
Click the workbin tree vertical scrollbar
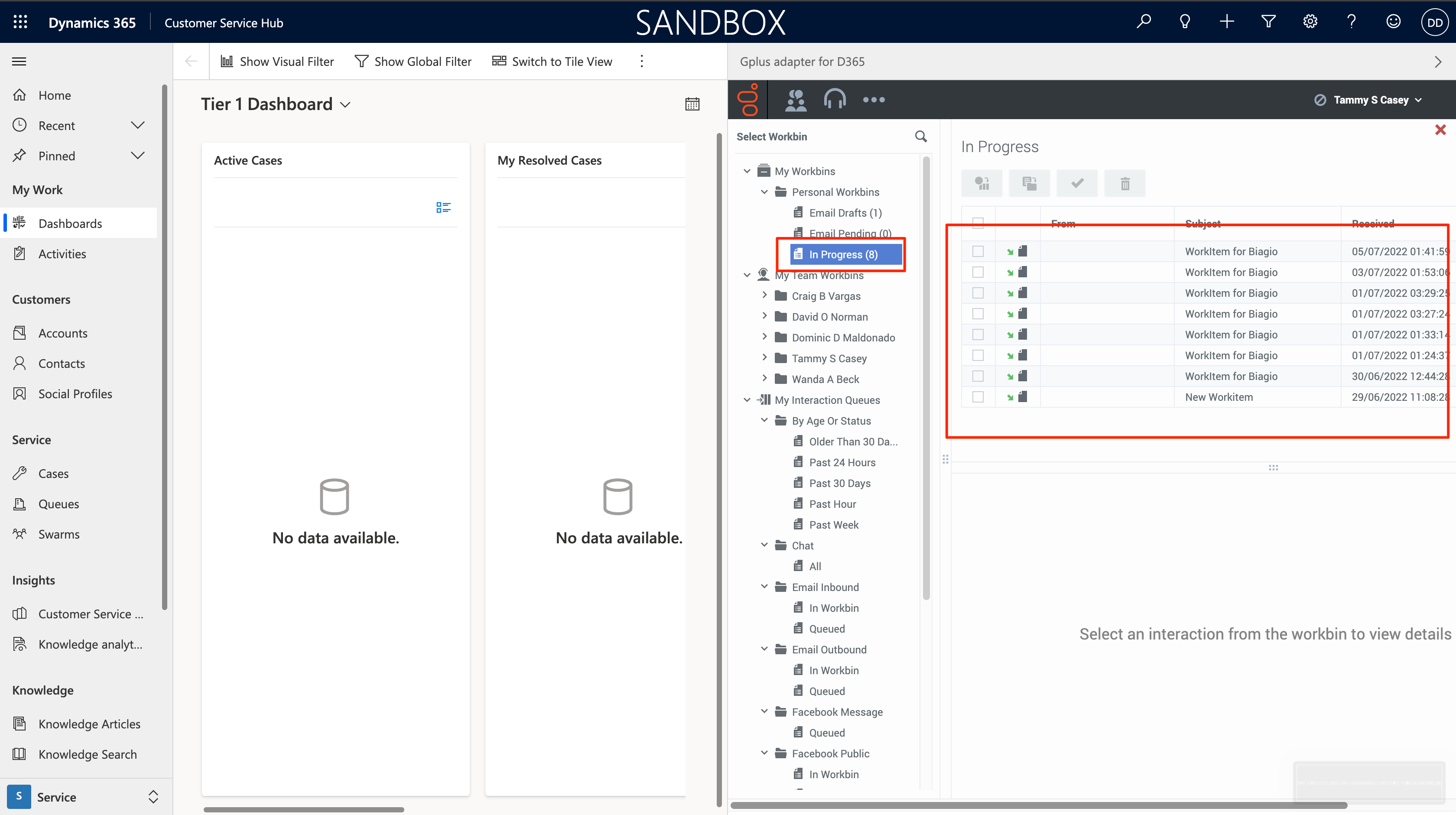tap(926, 379)
